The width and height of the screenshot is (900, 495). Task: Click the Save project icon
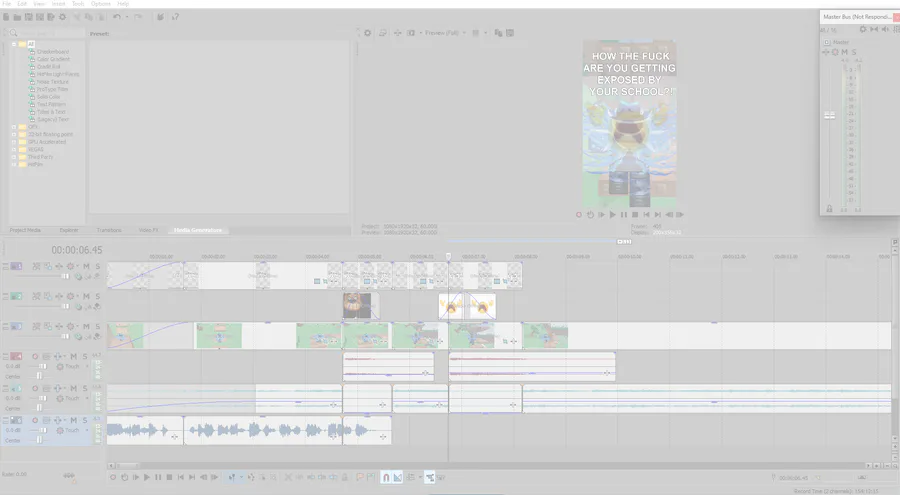pyautogui.click(x=28, y=17)
